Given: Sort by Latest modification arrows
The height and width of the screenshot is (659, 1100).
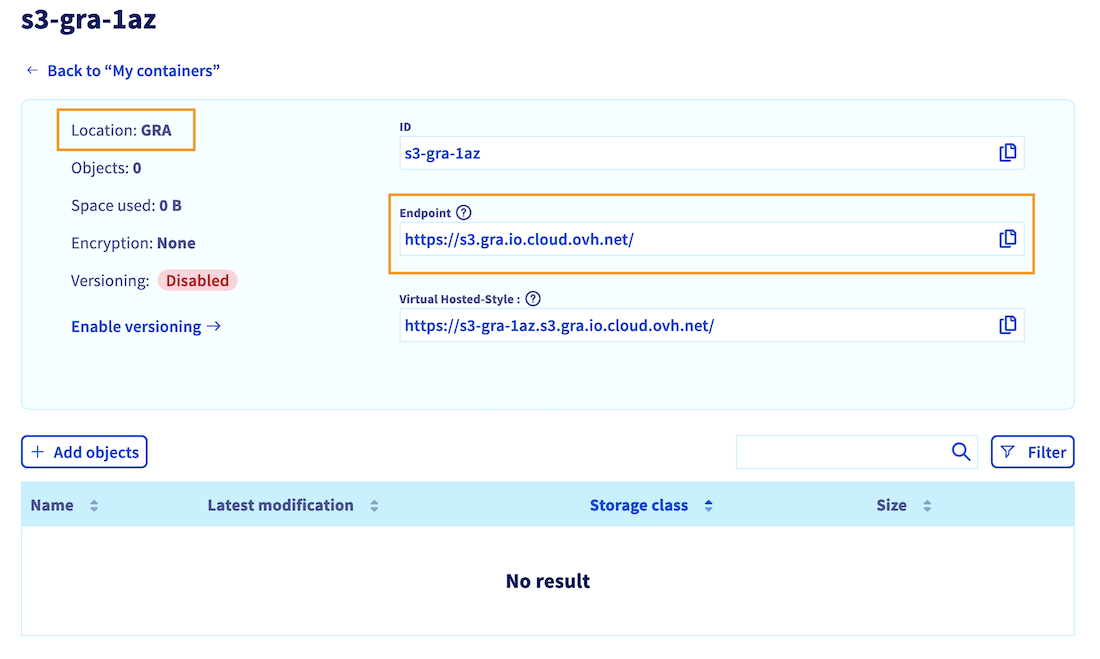Looking at the screenshot, I should click(x=374, y=506).
